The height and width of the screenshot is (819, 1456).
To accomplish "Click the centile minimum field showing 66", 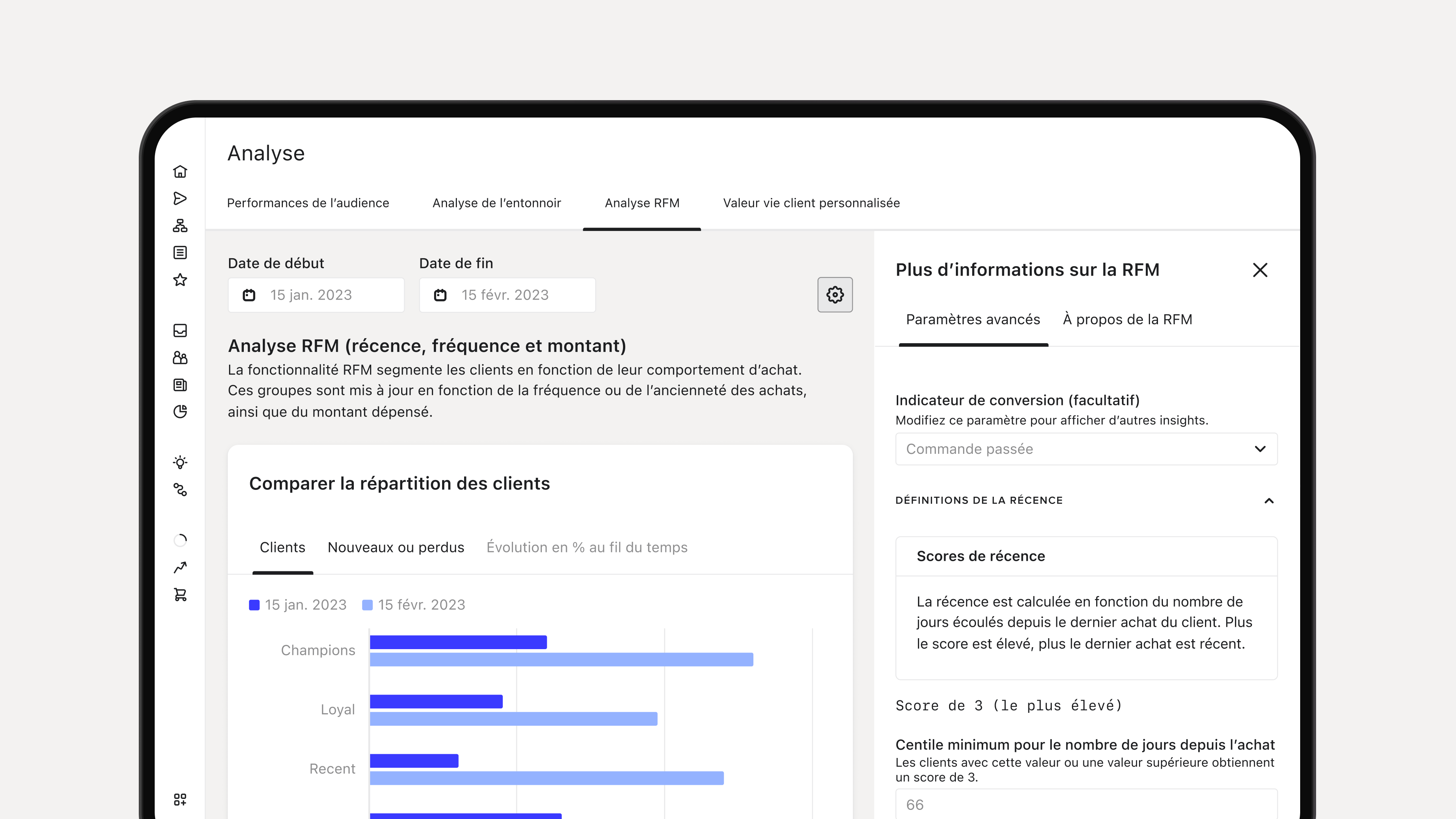I will [1086, 804].
